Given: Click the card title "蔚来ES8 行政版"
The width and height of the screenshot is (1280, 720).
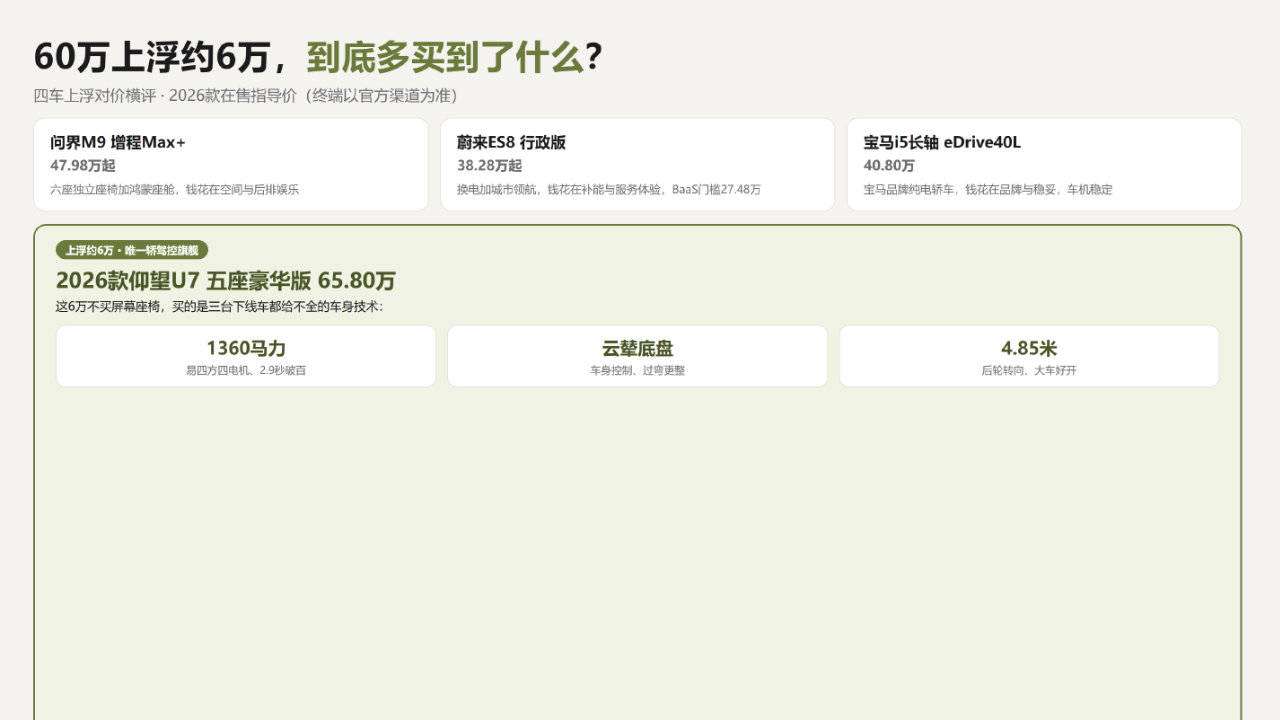Looking at the screenshot, I should click(511, 142).
